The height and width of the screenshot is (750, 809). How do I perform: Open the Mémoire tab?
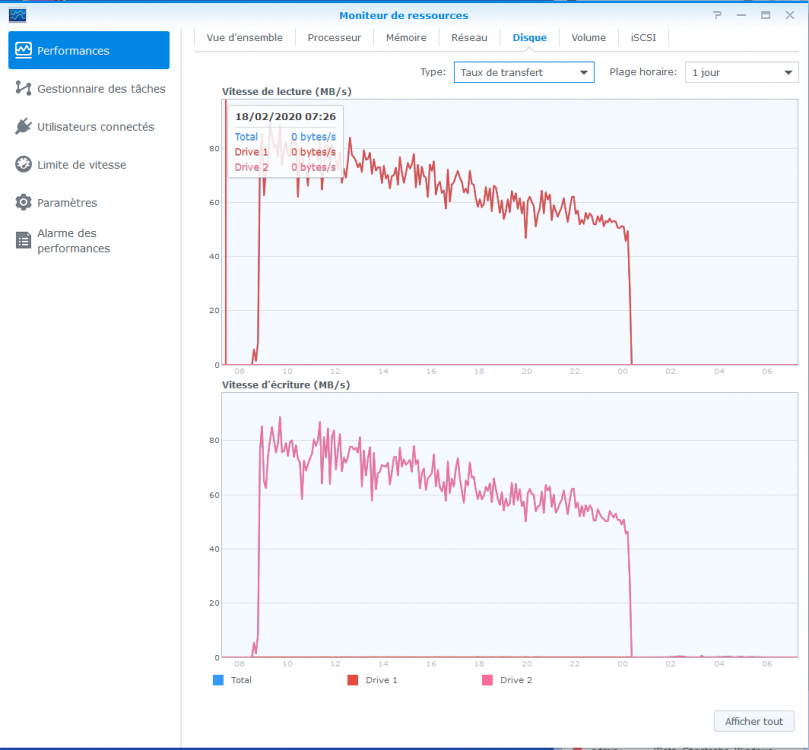(x=406, y=38)
